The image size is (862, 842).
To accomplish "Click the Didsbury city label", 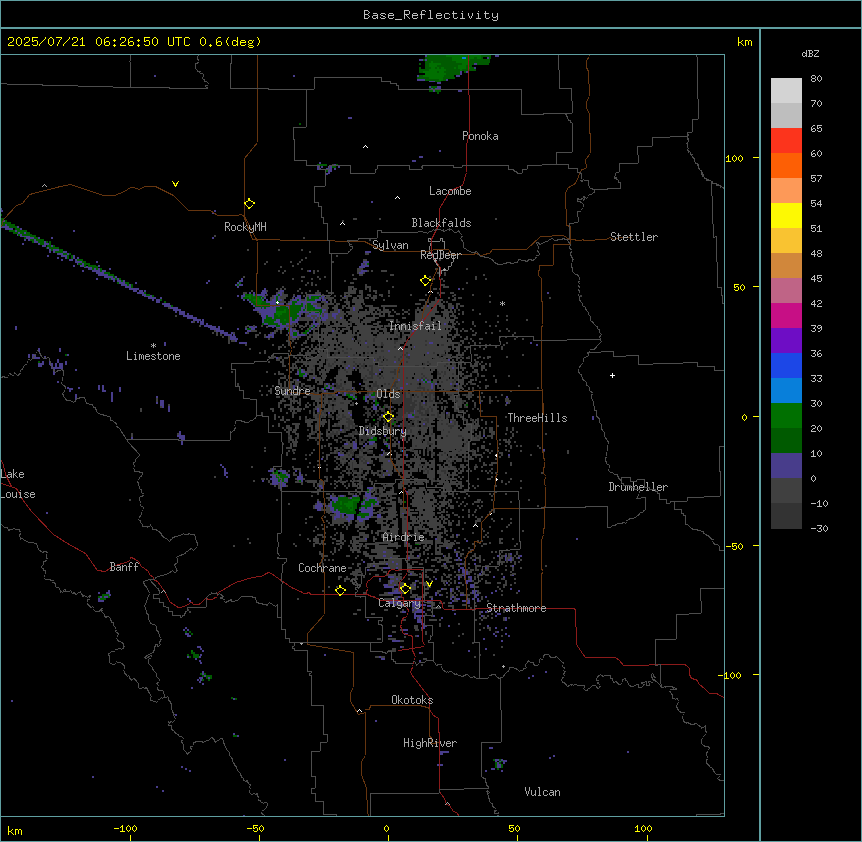I will click(383, 431).
